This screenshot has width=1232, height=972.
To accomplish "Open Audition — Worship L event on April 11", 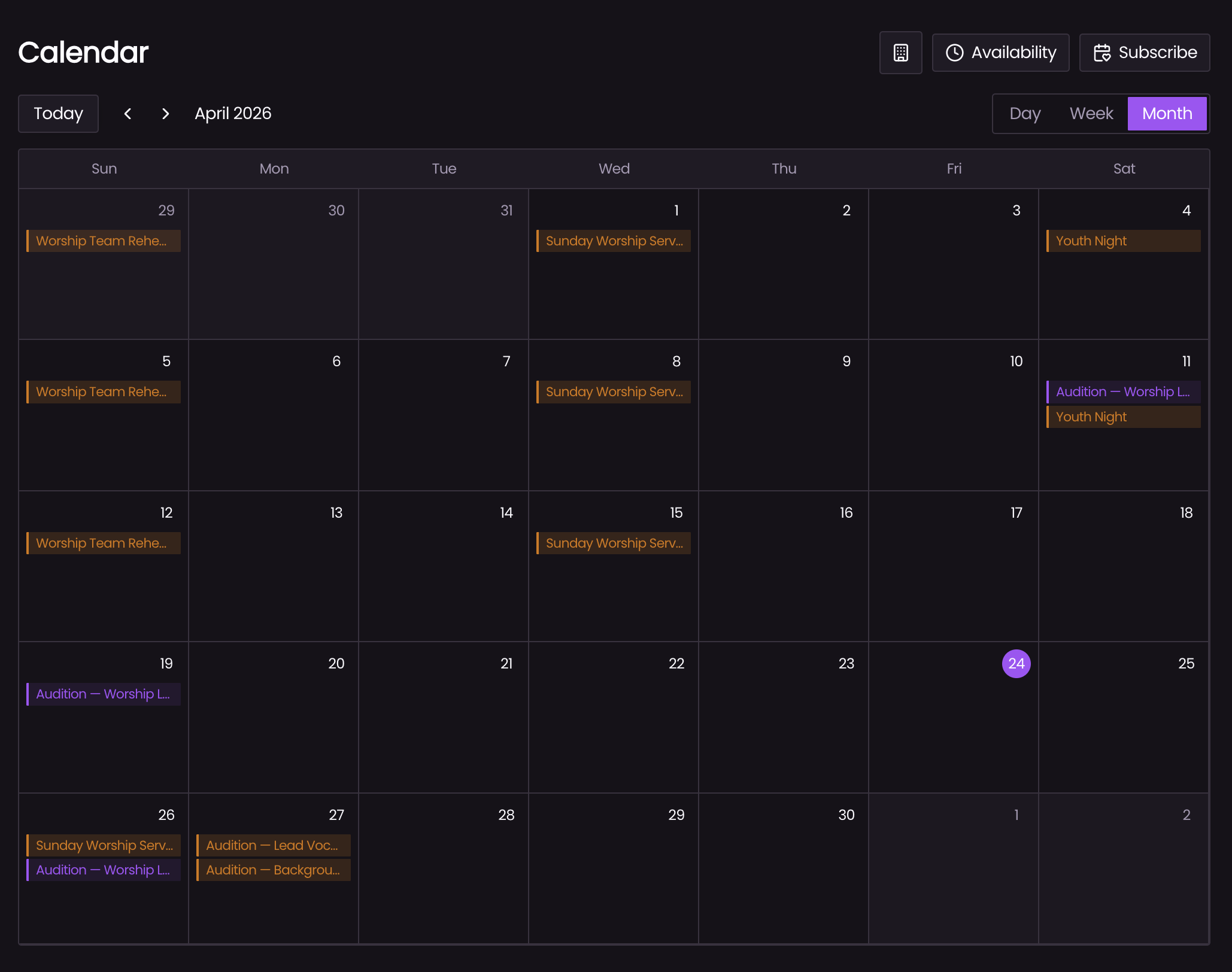I will (x=1123, y=391).
